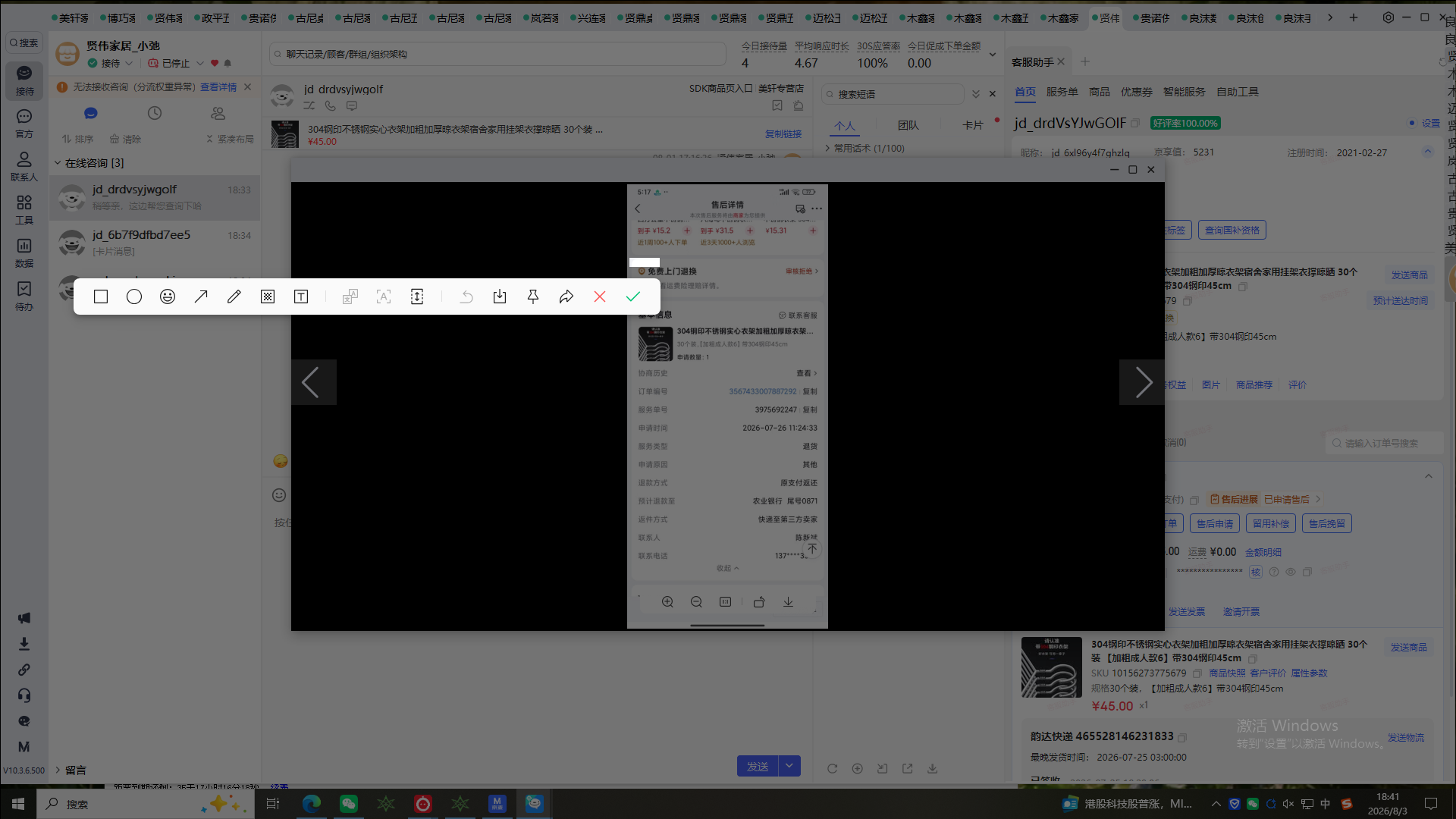Click the 发送 send button
The image size is (1456, 819).
758,766
